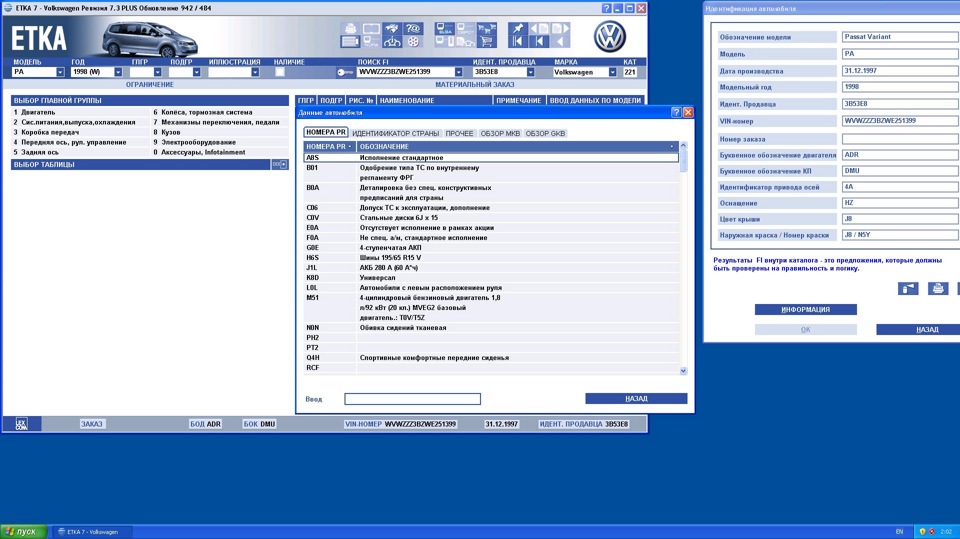The image size is (960, 539).
Task: Click help question mark in Данные автомобиля dialog
Action: (676, 112)
